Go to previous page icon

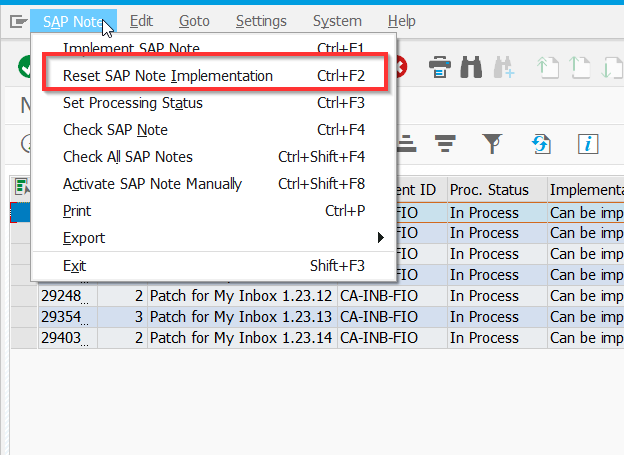tap(579, 67)
